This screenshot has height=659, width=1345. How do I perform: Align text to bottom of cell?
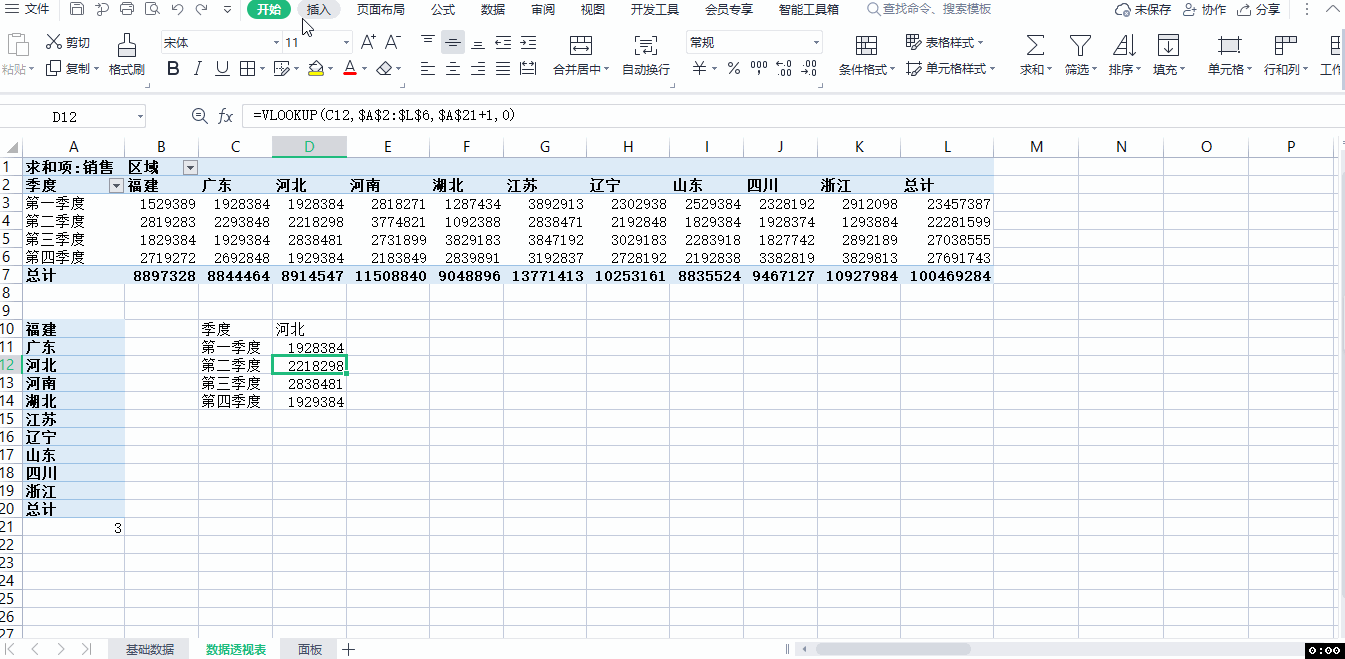[x=478, y=42]
